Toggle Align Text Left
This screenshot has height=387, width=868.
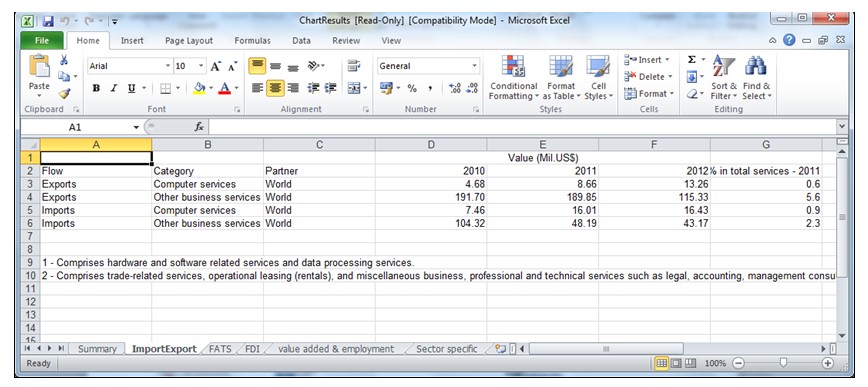(x=257, y=88)
